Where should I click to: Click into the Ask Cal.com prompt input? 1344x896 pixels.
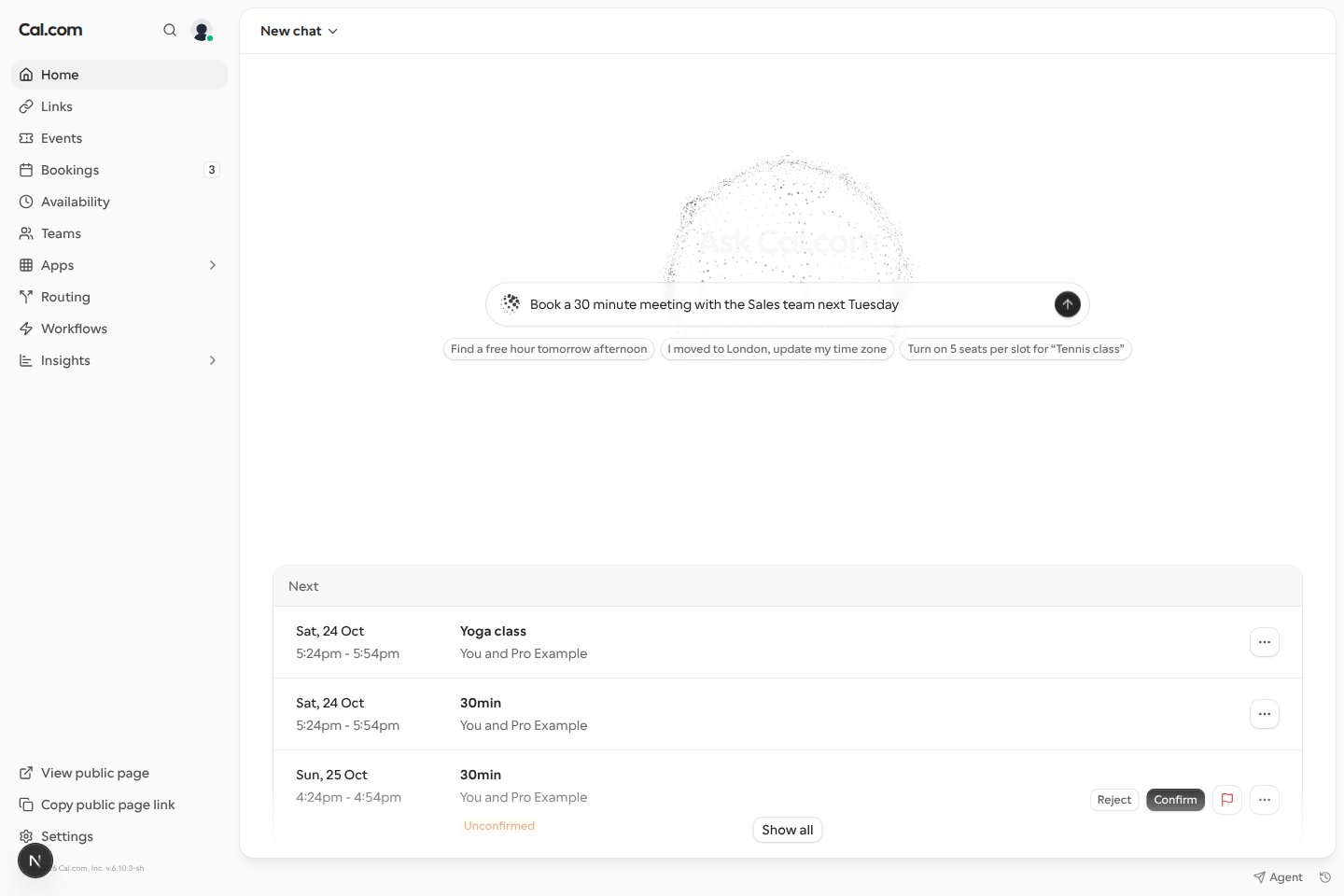787,304
